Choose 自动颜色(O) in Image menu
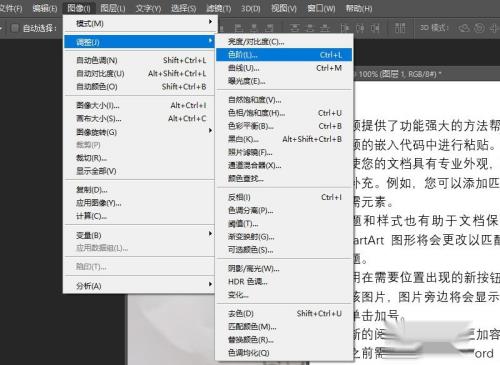 tap(139, 87)
